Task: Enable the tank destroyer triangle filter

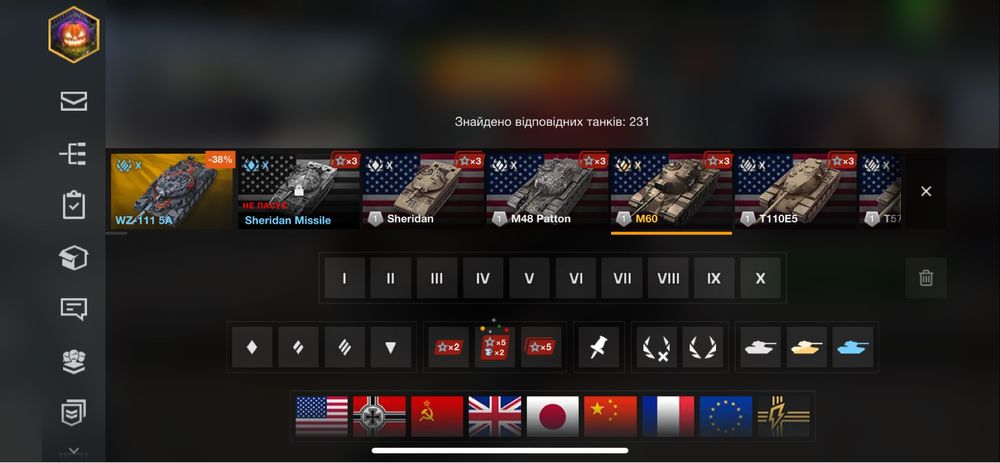Action: point(390,347)
